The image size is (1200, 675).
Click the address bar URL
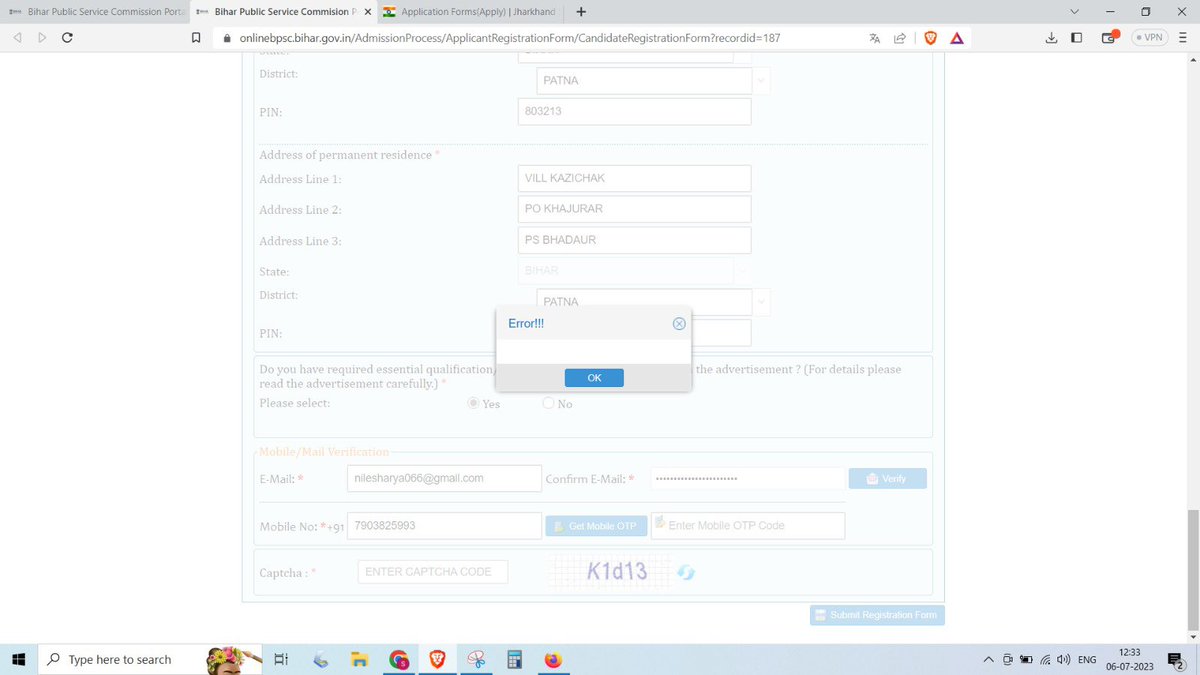pos(510,38)
